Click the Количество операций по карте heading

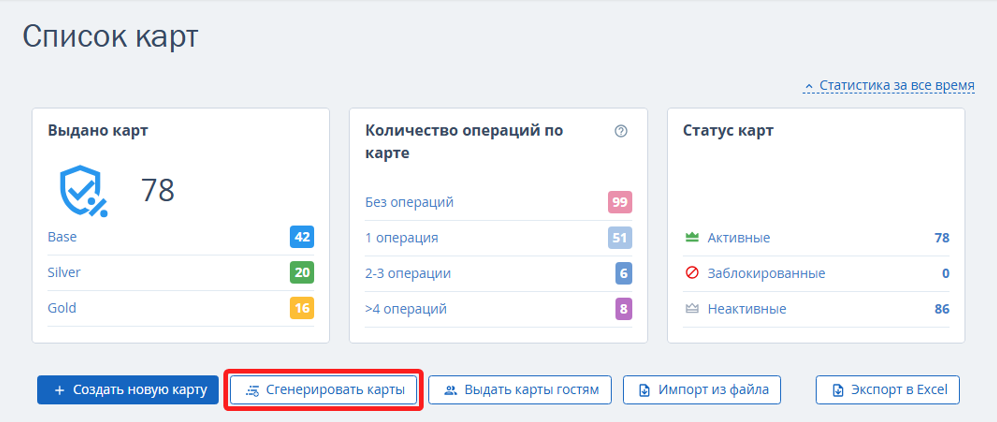(x=464, y=142)
